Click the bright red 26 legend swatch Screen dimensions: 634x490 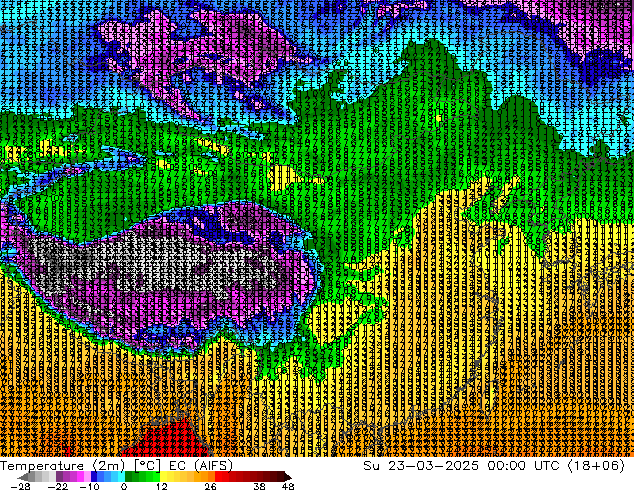pos(218,477)
